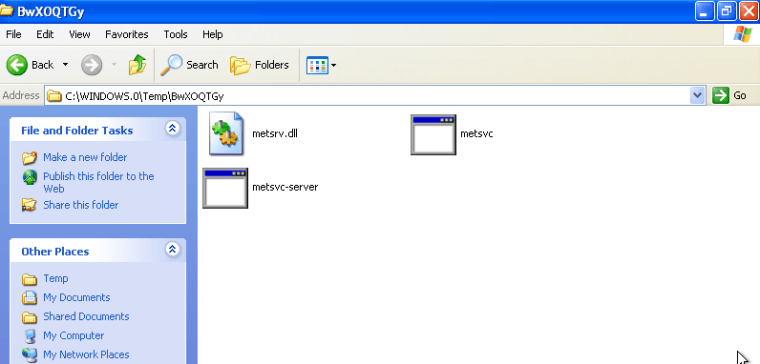Select the metsvc-server application icon
Screen dimensions: 760x364
pyautogui.click(x=225, y=188)
